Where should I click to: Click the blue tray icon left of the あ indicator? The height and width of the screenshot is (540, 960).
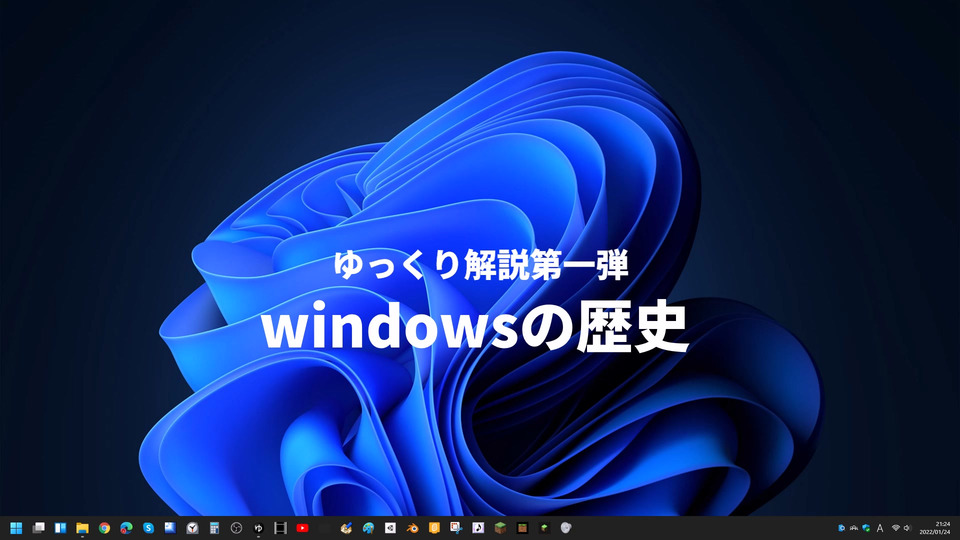point(842,528)
